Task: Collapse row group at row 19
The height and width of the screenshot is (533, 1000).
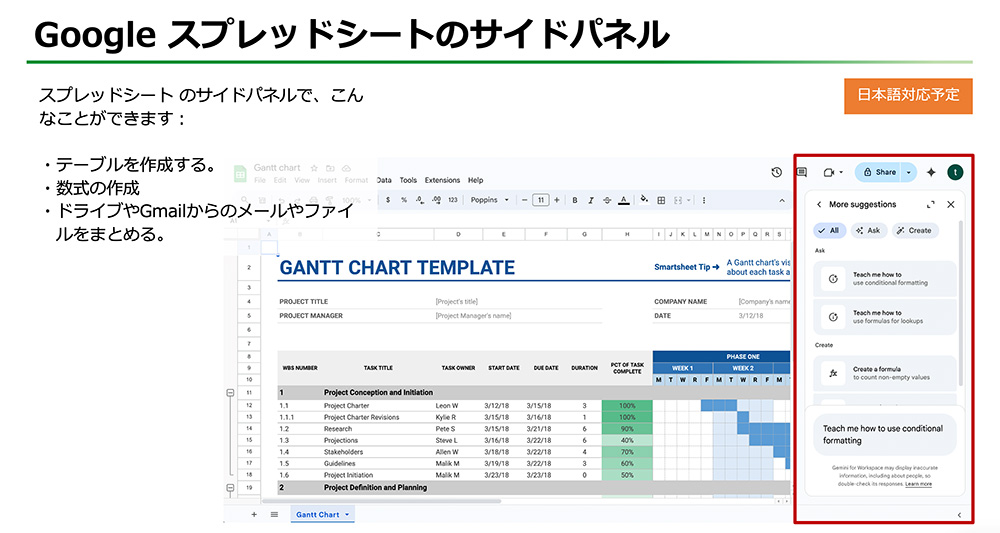Action: coord(230,488)
